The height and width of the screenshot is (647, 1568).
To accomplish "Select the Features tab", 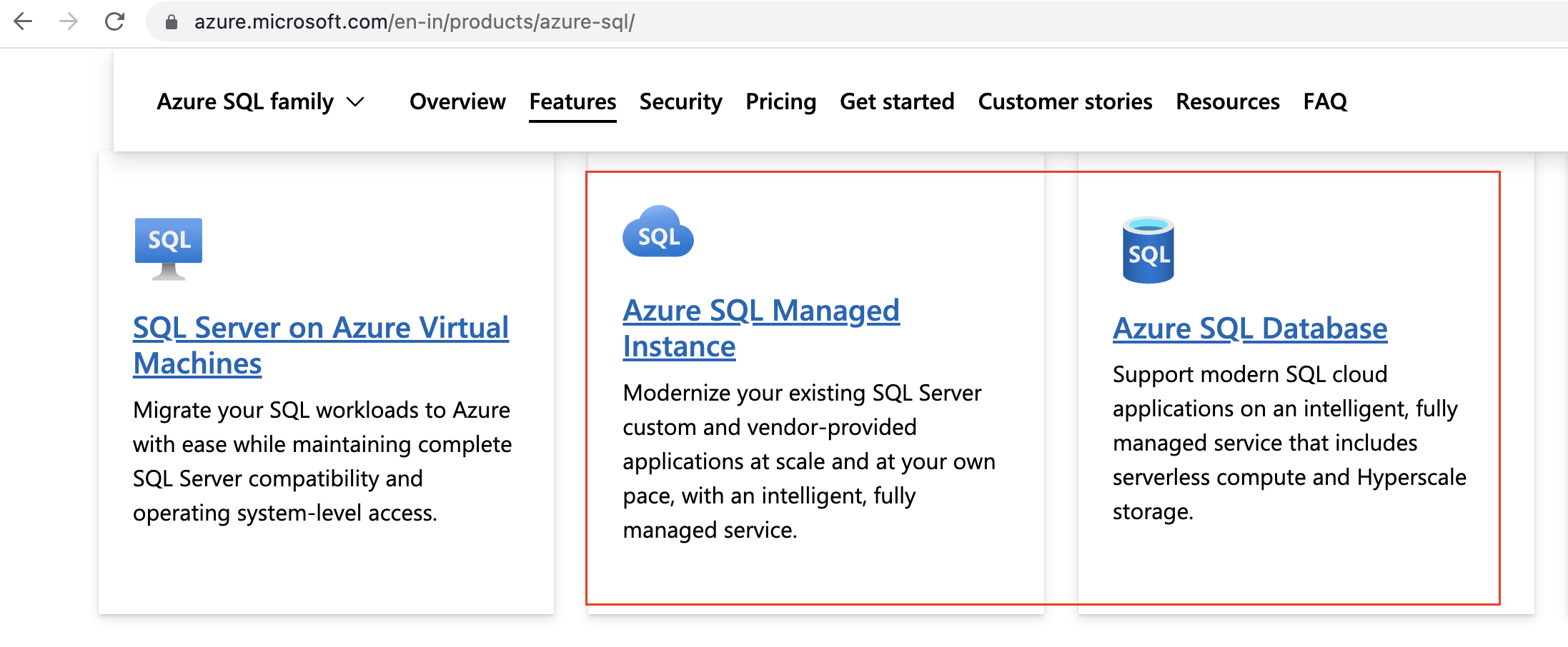I will tap(572, 102).
